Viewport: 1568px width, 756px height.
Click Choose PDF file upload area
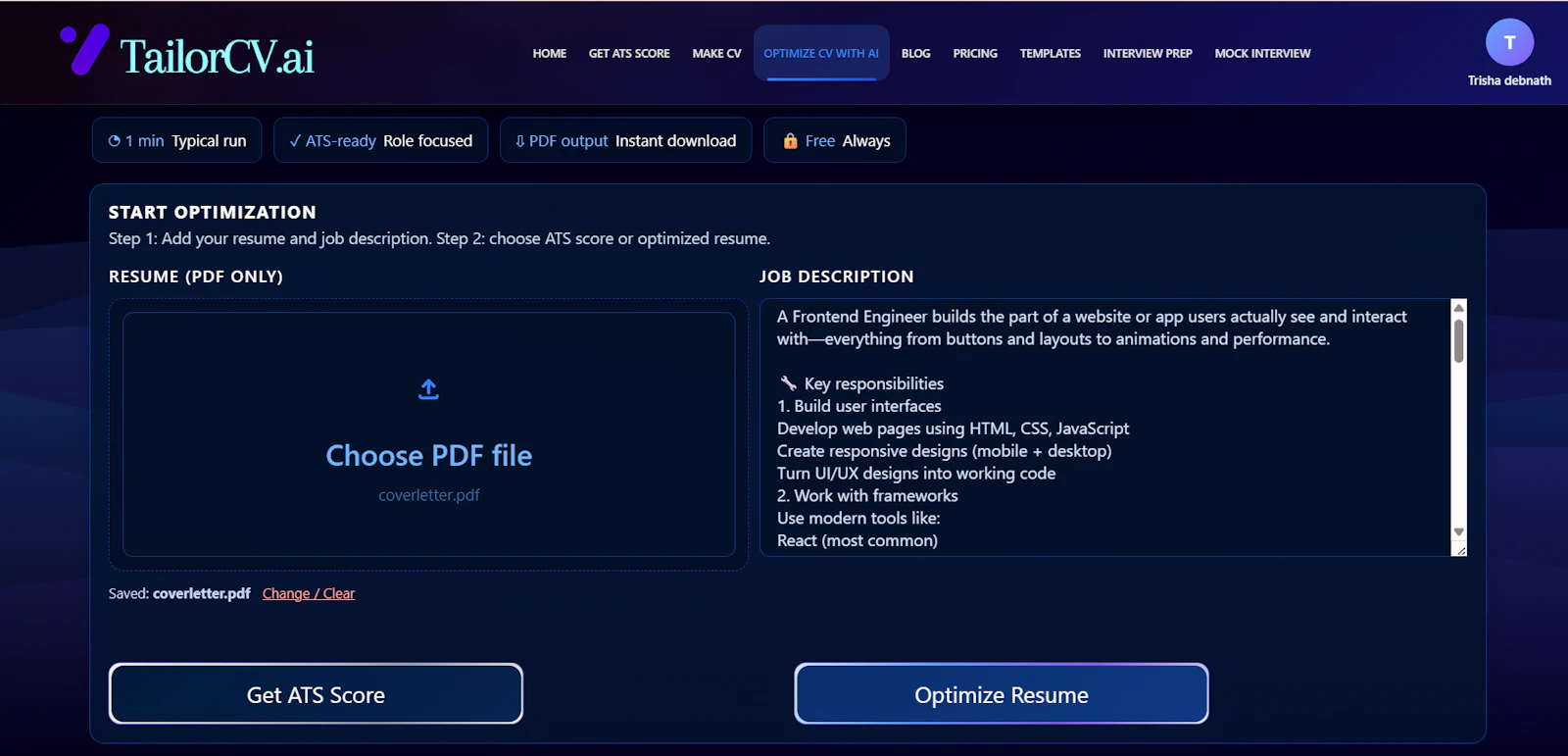tap(428, 434)
